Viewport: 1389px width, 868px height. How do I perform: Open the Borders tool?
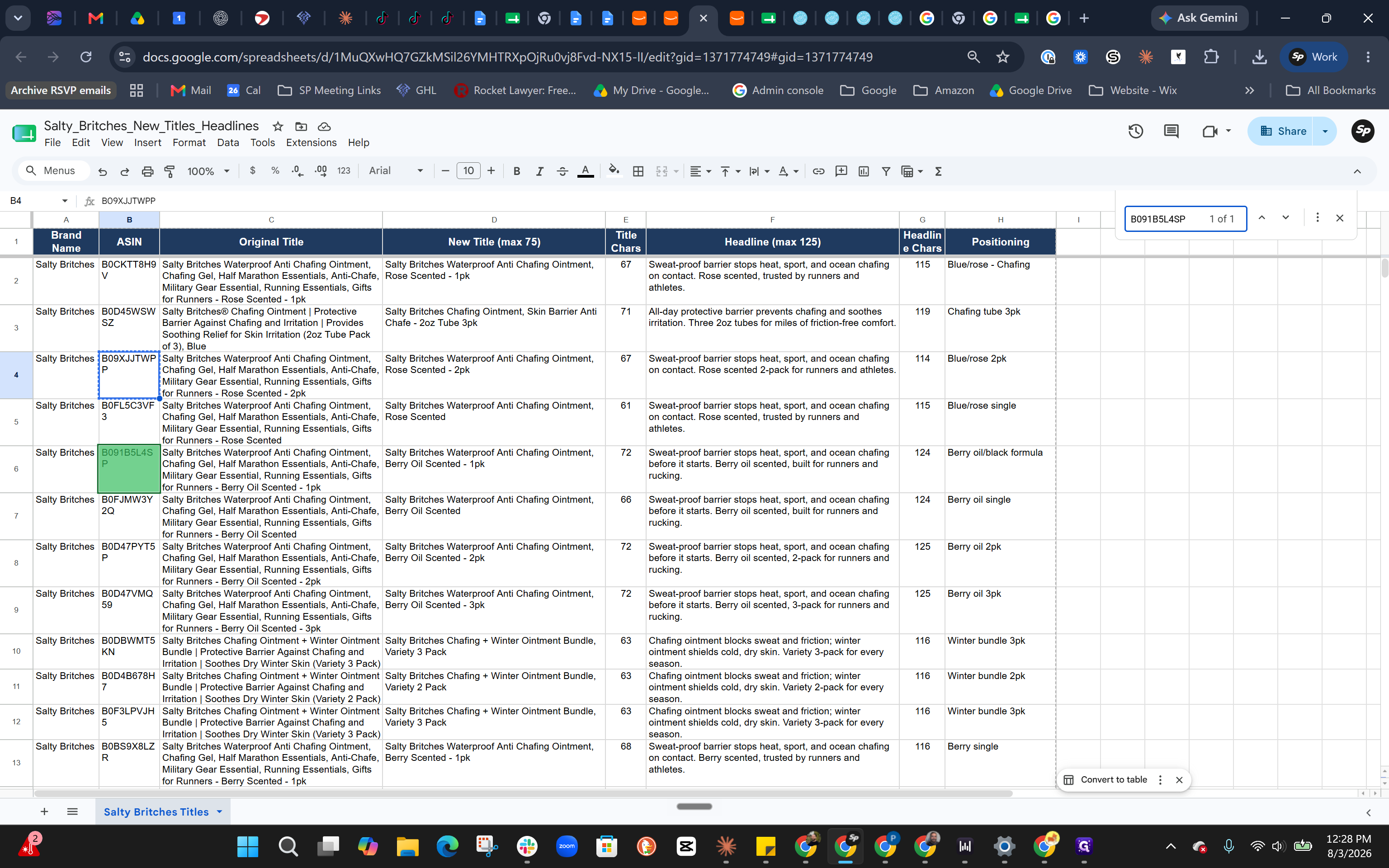638,171
